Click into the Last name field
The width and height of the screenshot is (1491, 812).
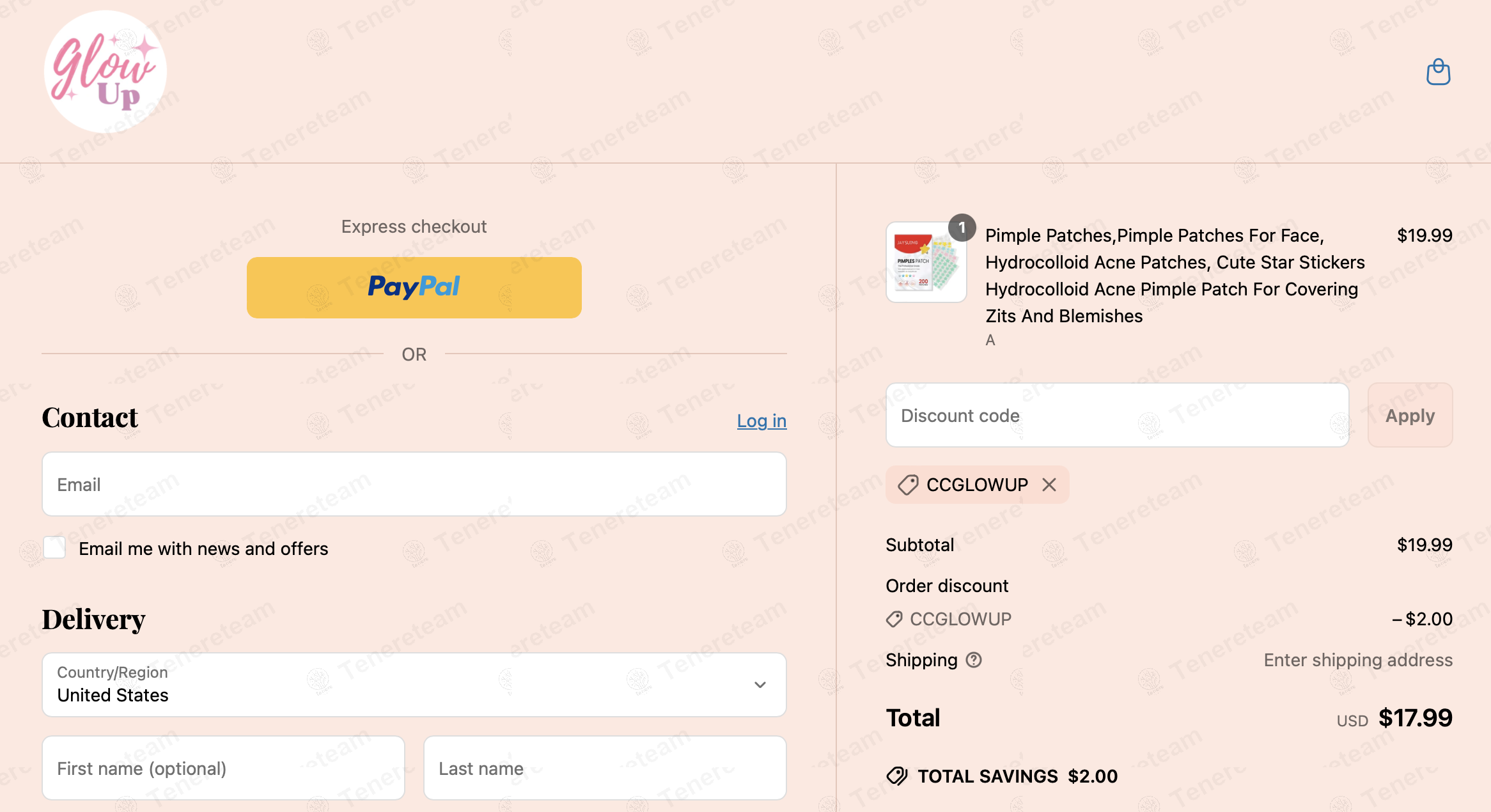click(x=605, y=768)
